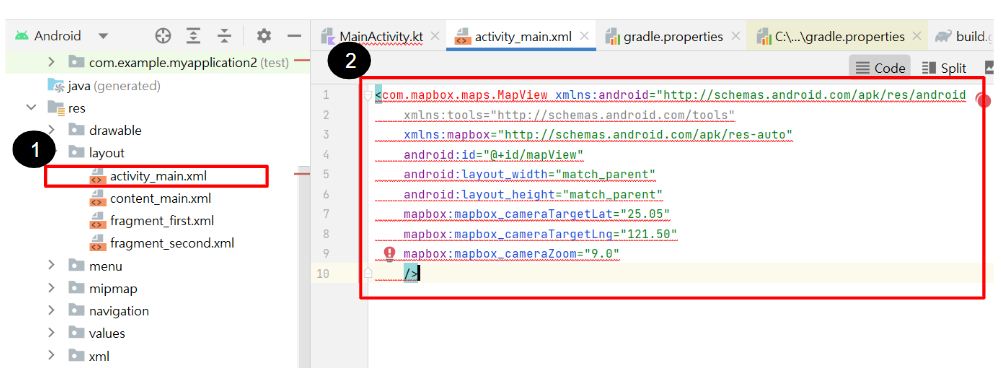The image size is (1001, 368).
Task: Expand the navigation folder
Action: tap(52, 311)
